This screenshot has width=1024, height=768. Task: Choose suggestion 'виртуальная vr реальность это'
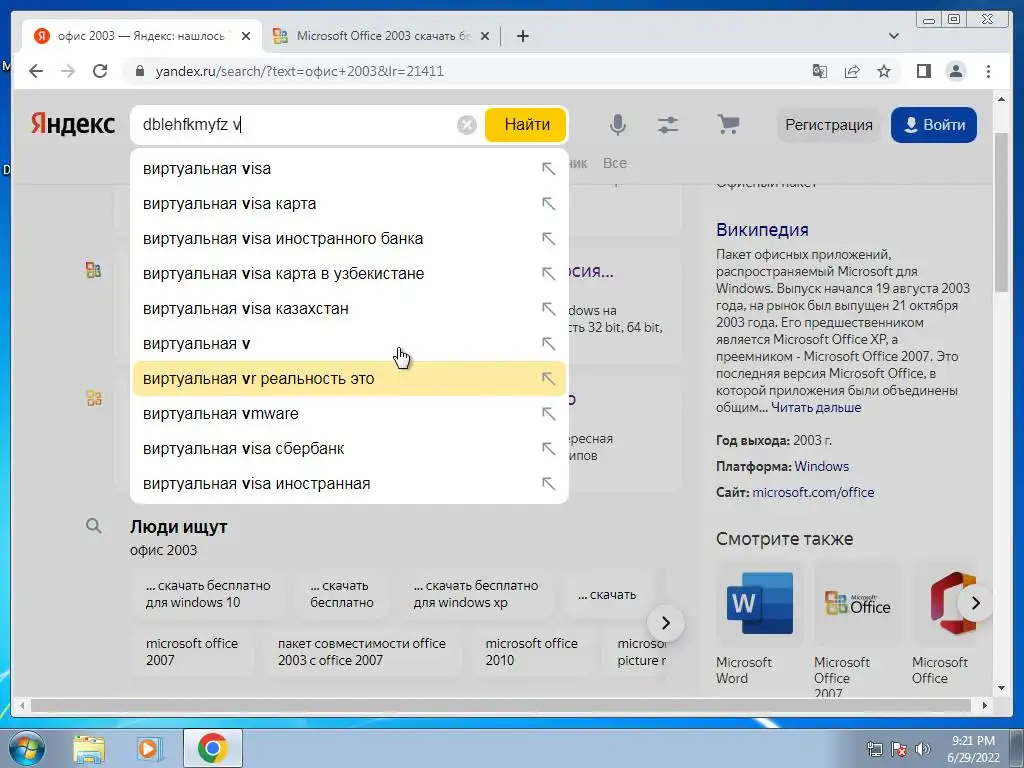pos(349,379)
